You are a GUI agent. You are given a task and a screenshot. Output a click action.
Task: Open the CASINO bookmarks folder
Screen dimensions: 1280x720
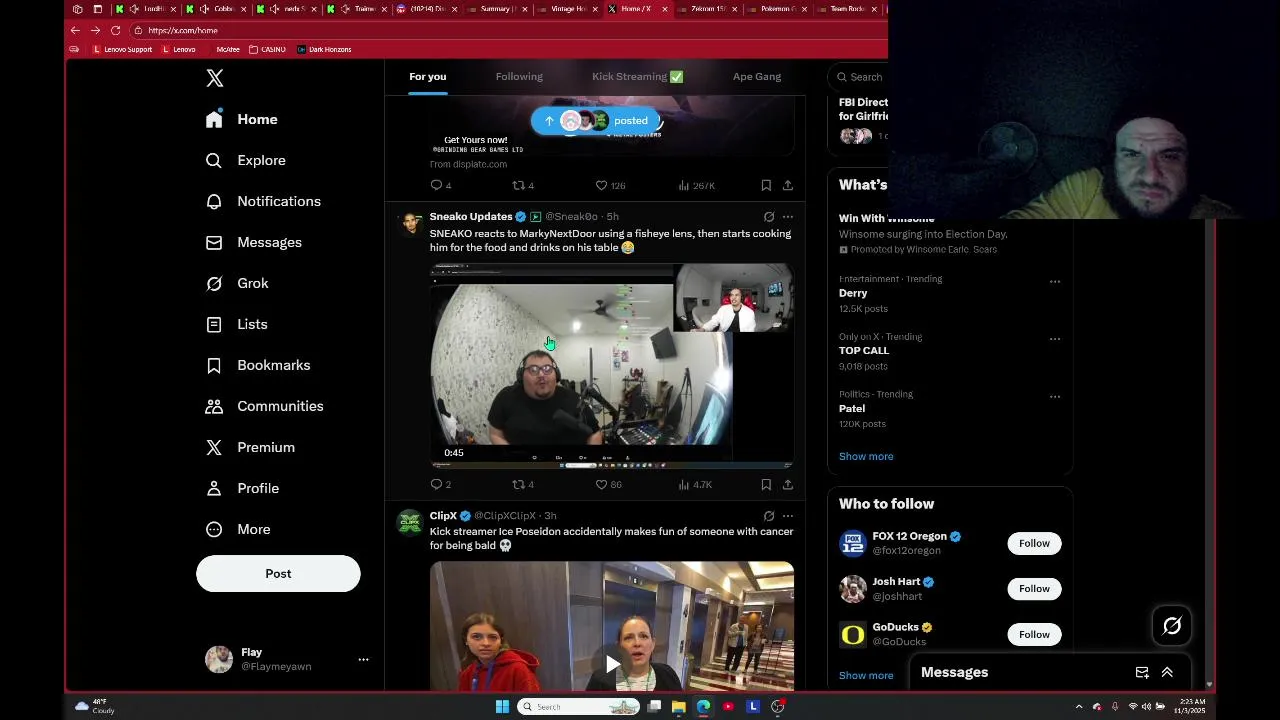pyautogui.click(x=267, y=49)
